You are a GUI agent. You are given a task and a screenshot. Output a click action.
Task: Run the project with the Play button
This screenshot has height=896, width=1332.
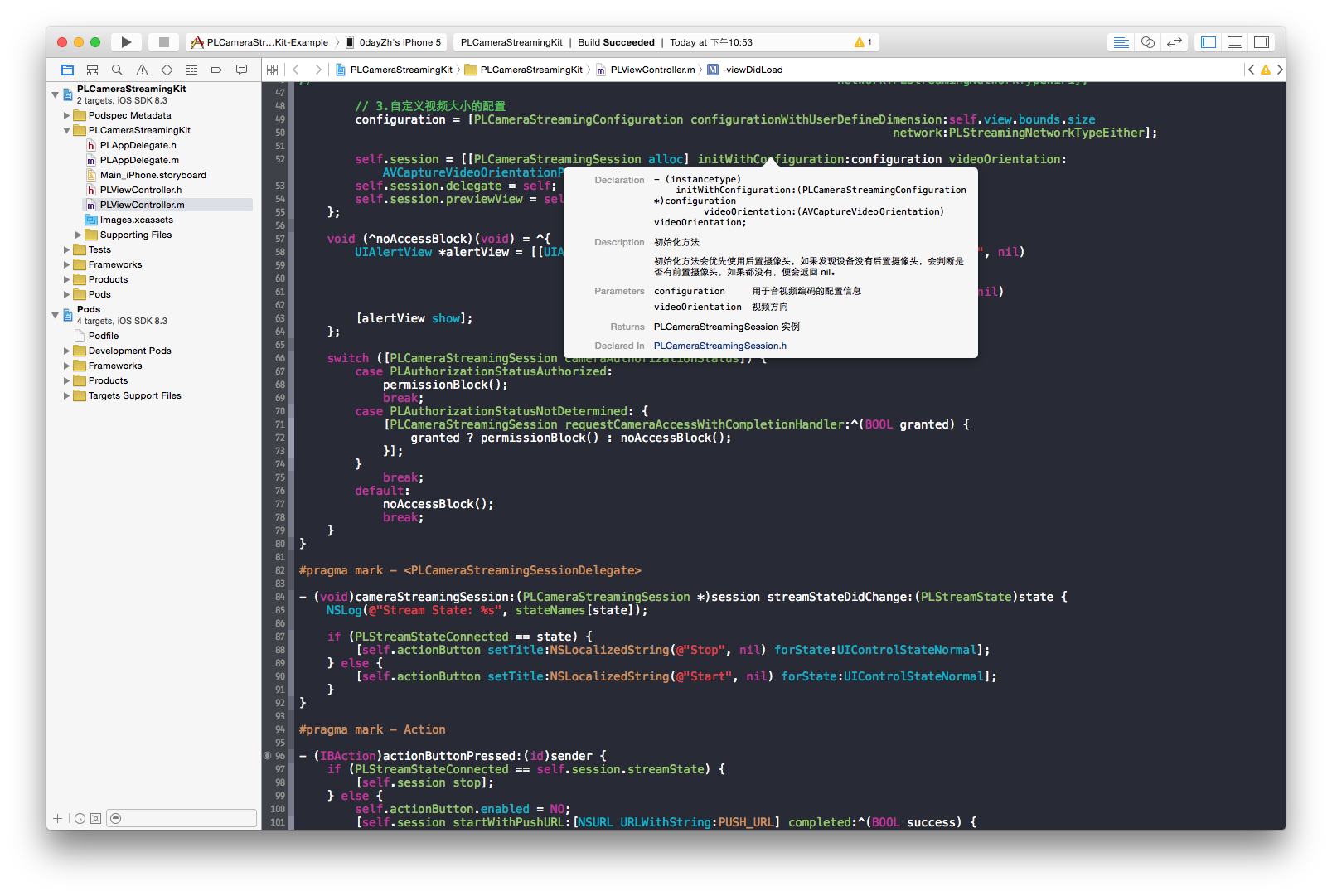coord(126,42)
